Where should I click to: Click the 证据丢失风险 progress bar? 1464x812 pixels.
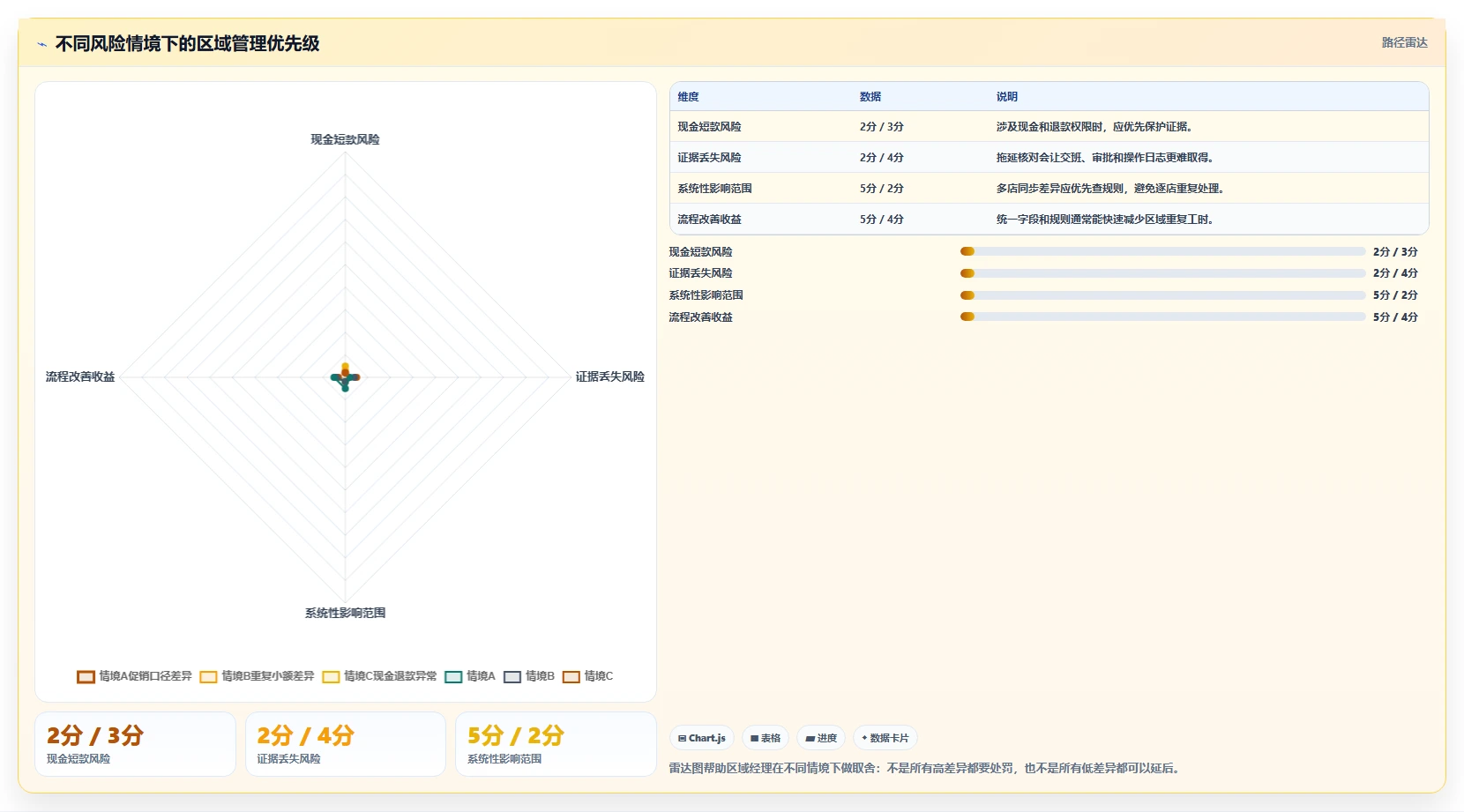(x=1162, y=273)
